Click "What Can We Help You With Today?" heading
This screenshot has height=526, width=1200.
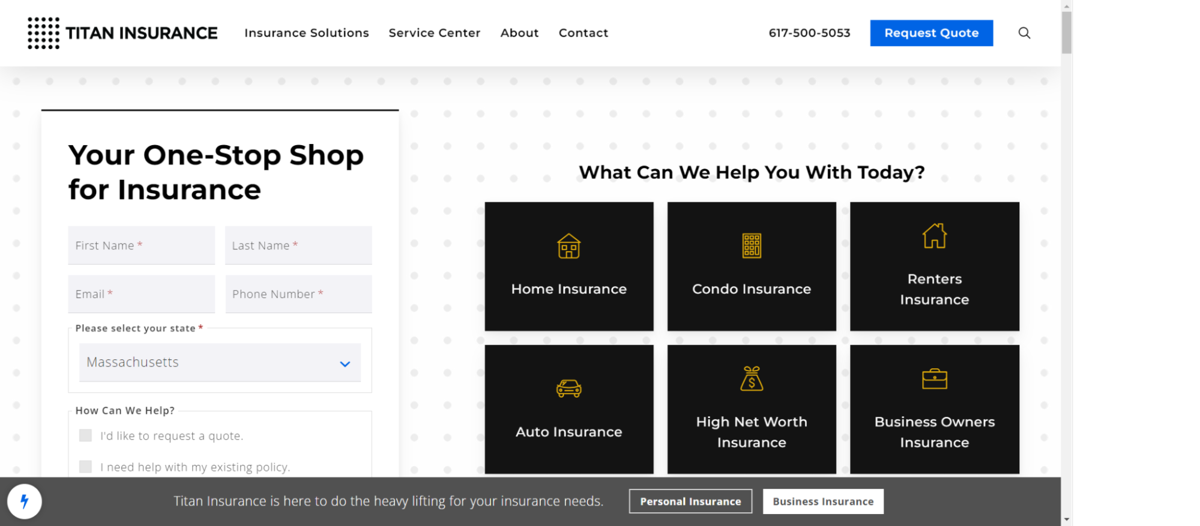(x=752, y=172)
